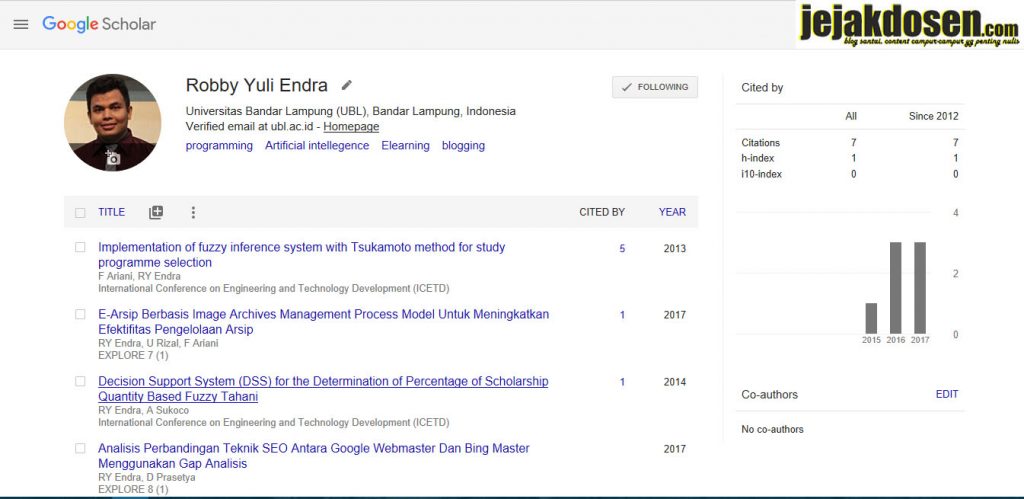This screenshot has width=1024, height=499.
Task: Select the Artificial intellegence interest tag
Action: (317, 146)
